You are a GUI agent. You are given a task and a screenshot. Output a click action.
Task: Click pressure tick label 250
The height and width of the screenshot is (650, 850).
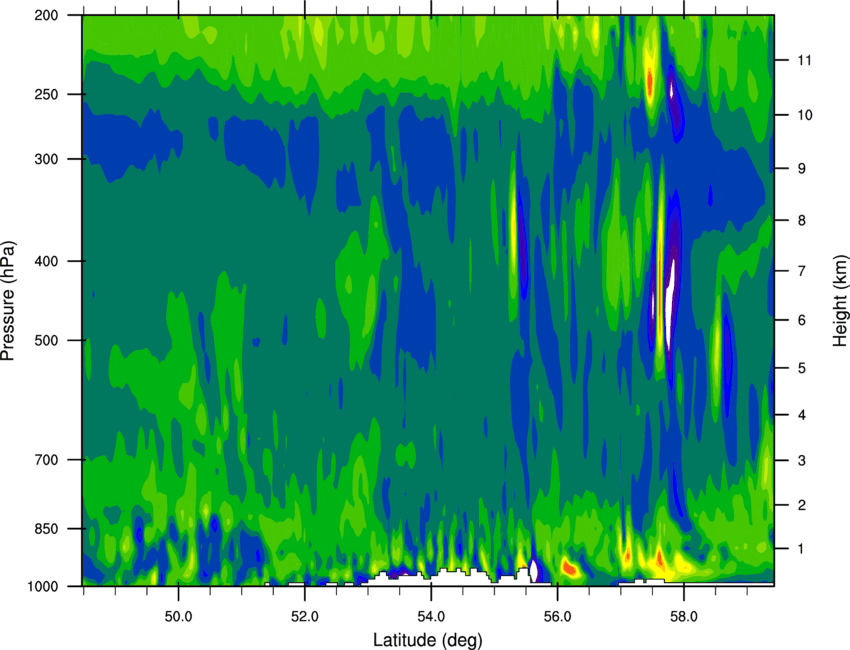[x=46, y=94]
